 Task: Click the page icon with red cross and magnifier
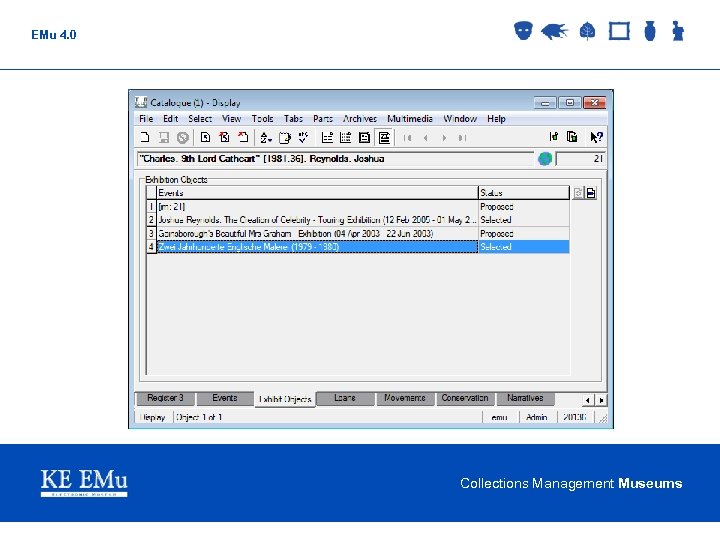[225, 137]
